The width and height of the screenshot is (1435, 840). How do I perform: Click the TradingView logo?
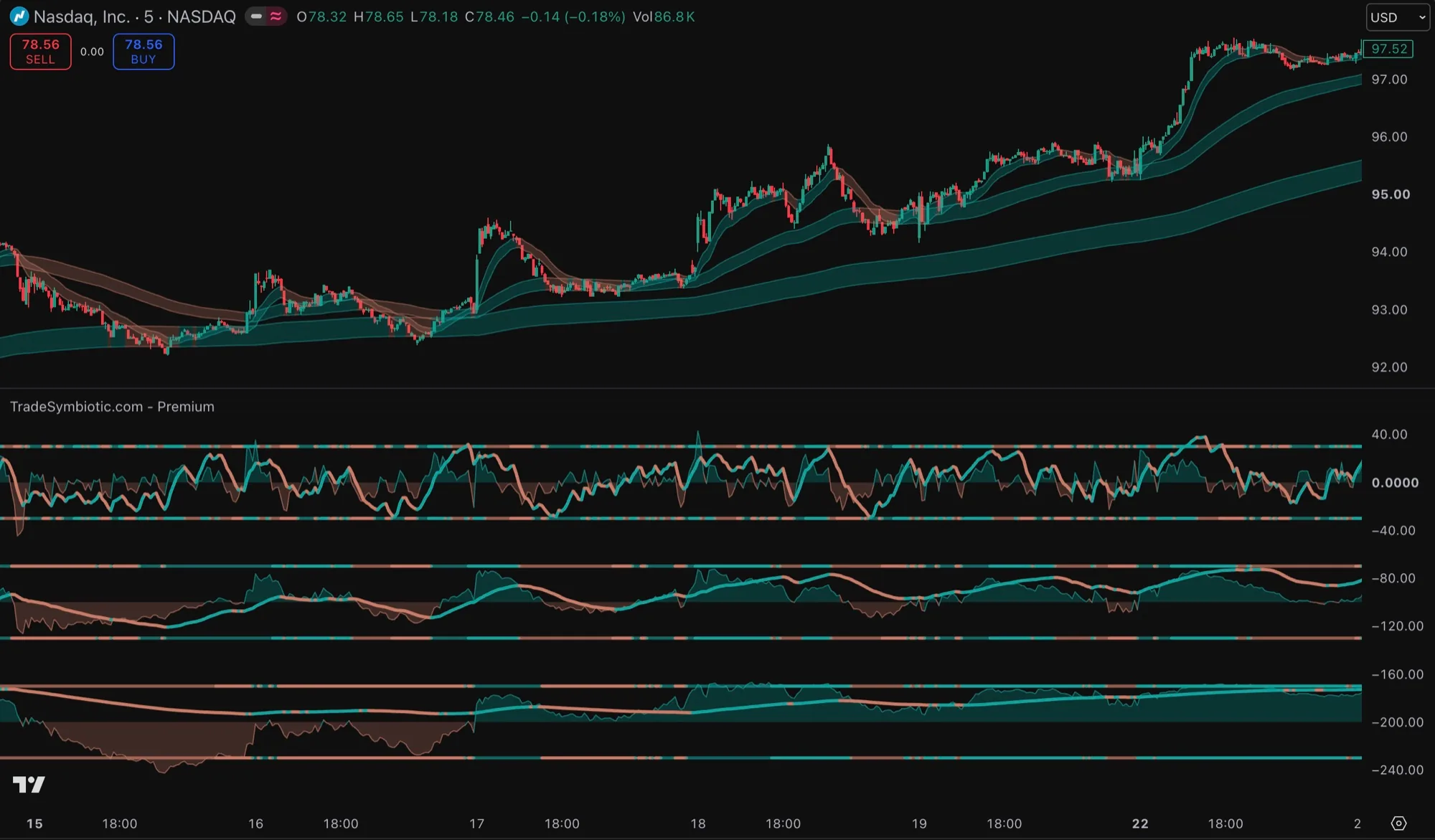click(29, 784)
